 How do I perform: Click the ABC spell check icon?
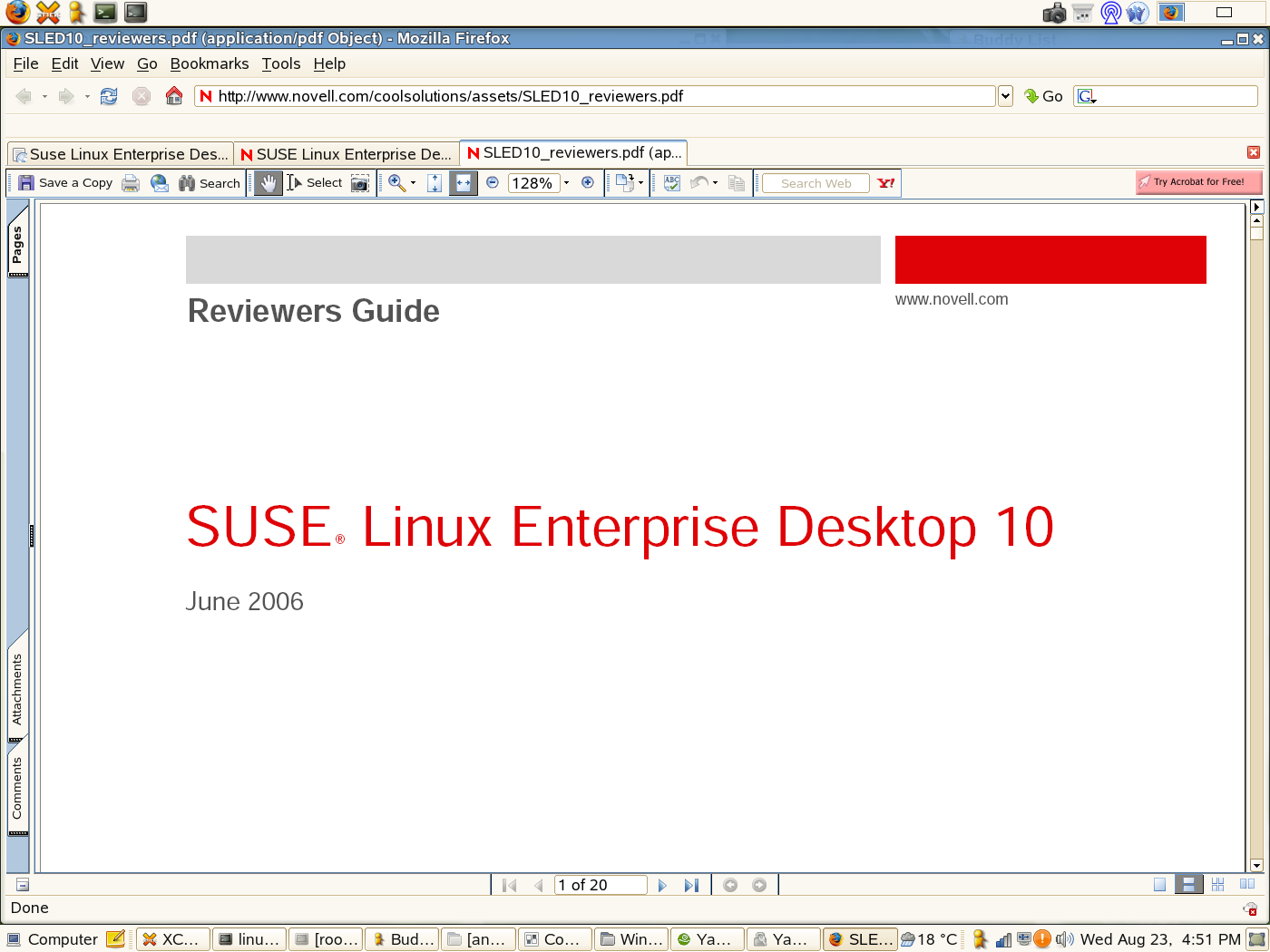[x=672, y=183]
